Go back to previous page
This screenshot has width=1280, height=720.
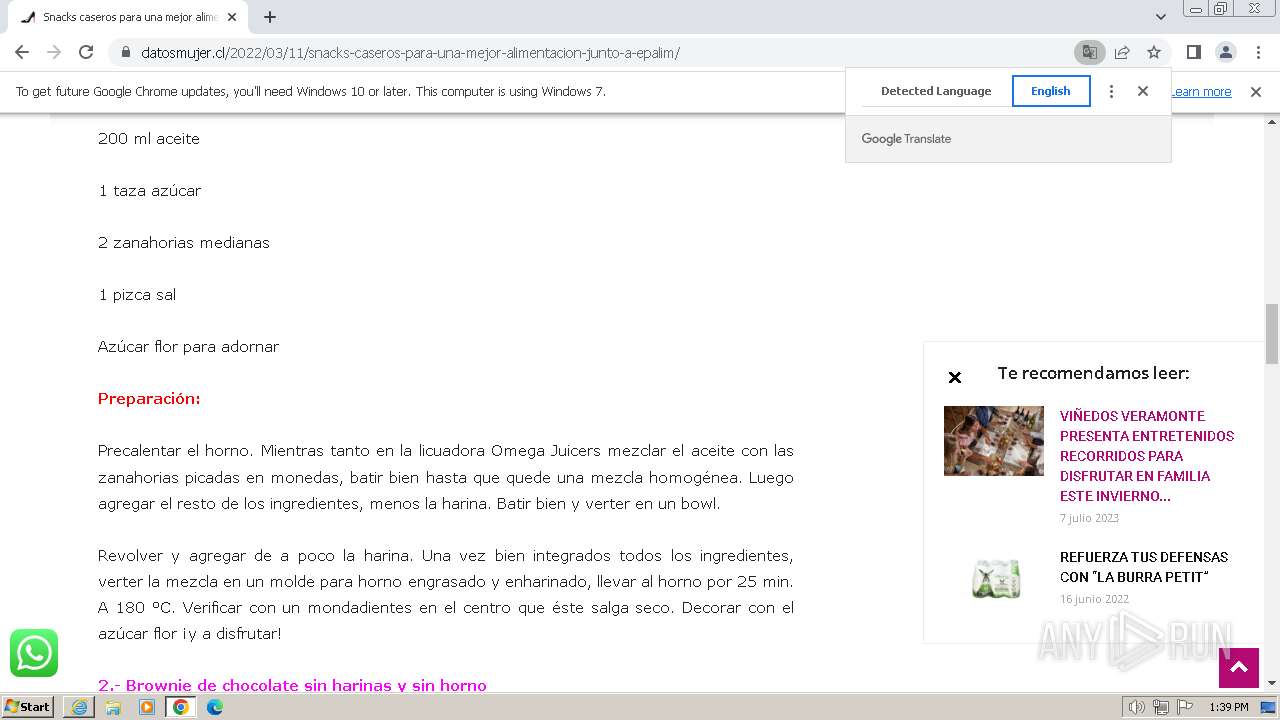click(22, 52)
